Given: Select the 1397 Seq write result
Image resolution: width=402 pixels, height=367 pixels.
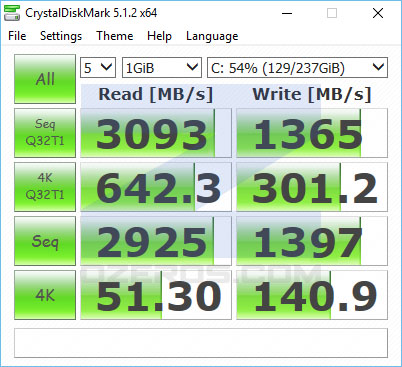Looking at the screenshot, I should 312,241.
